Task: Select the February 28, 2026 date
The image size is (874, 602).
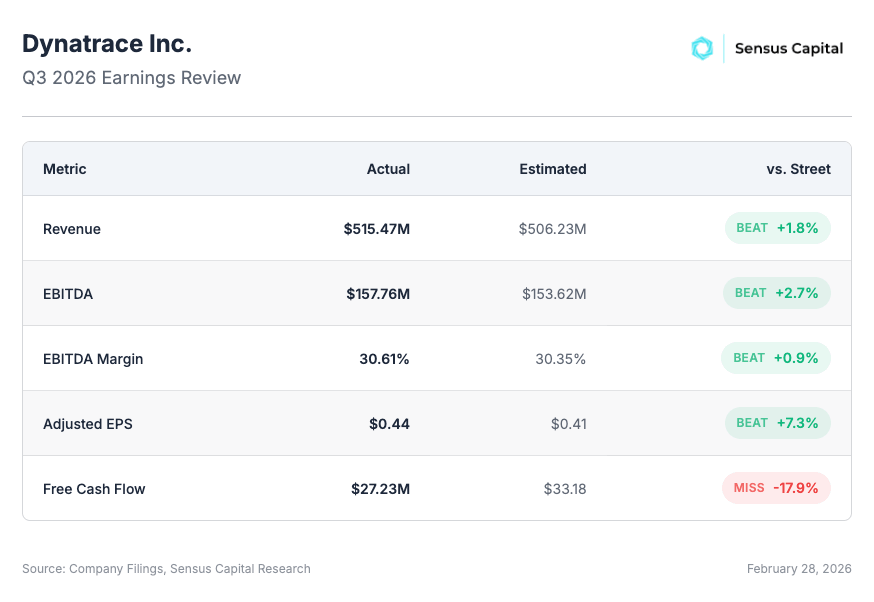Action: pos(799,569)
